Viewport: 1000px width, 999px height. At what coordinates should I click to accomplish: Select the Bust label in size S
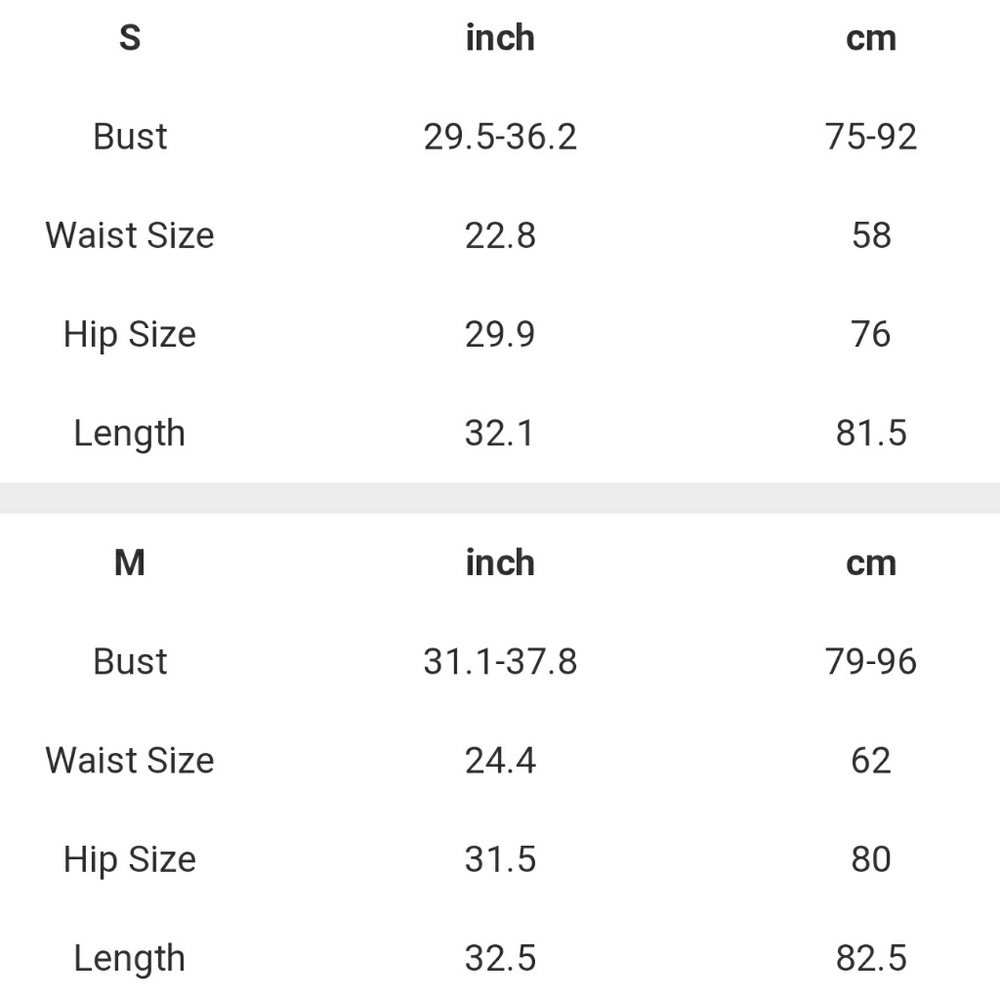(129, 136)
